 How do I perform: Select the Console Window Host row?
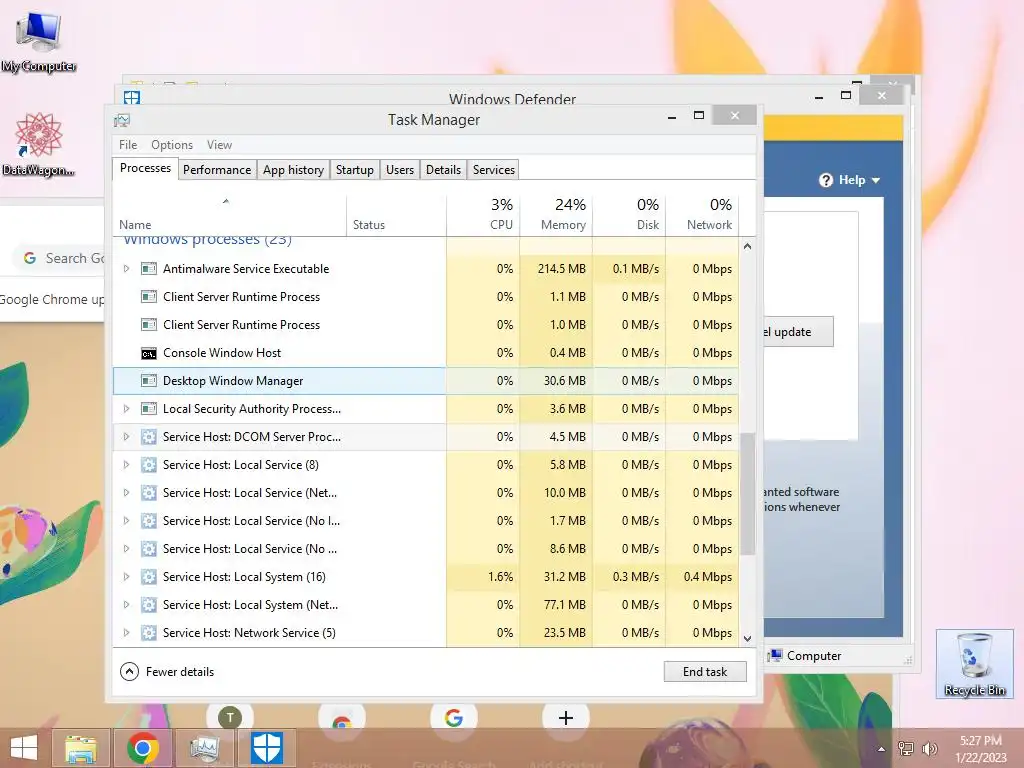coord(426,353)
